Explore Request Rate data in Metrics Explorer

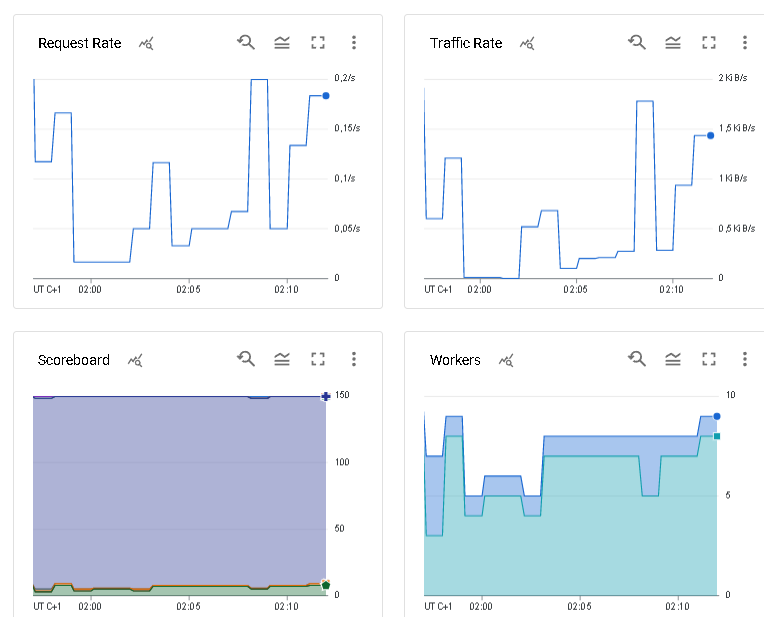click(x=146, y=44)
